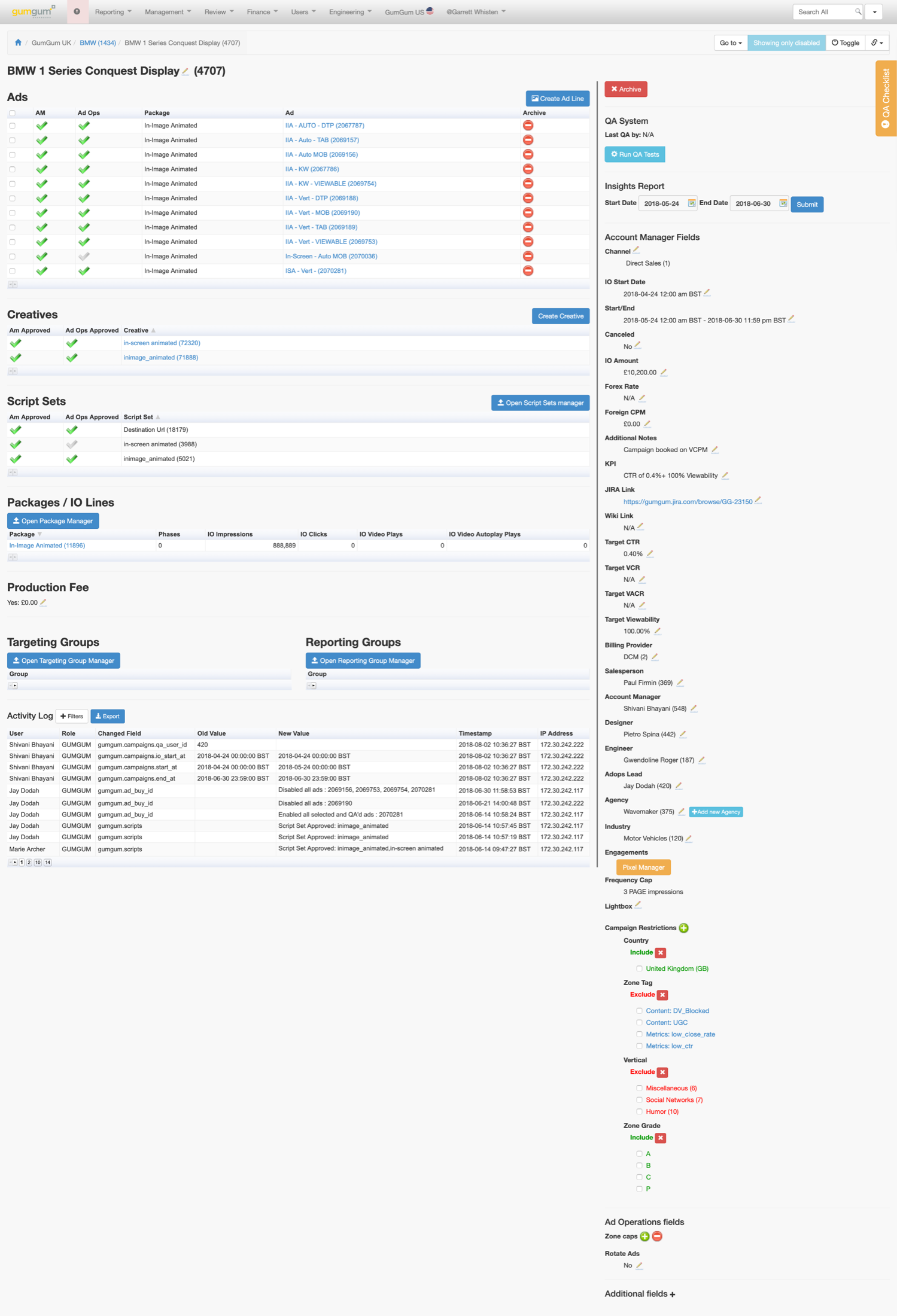Check the IIA - Vert - DTP ad checkbox
Image resolution: width=897 pixels, height=1316 pixels.
tap(12, 198)
